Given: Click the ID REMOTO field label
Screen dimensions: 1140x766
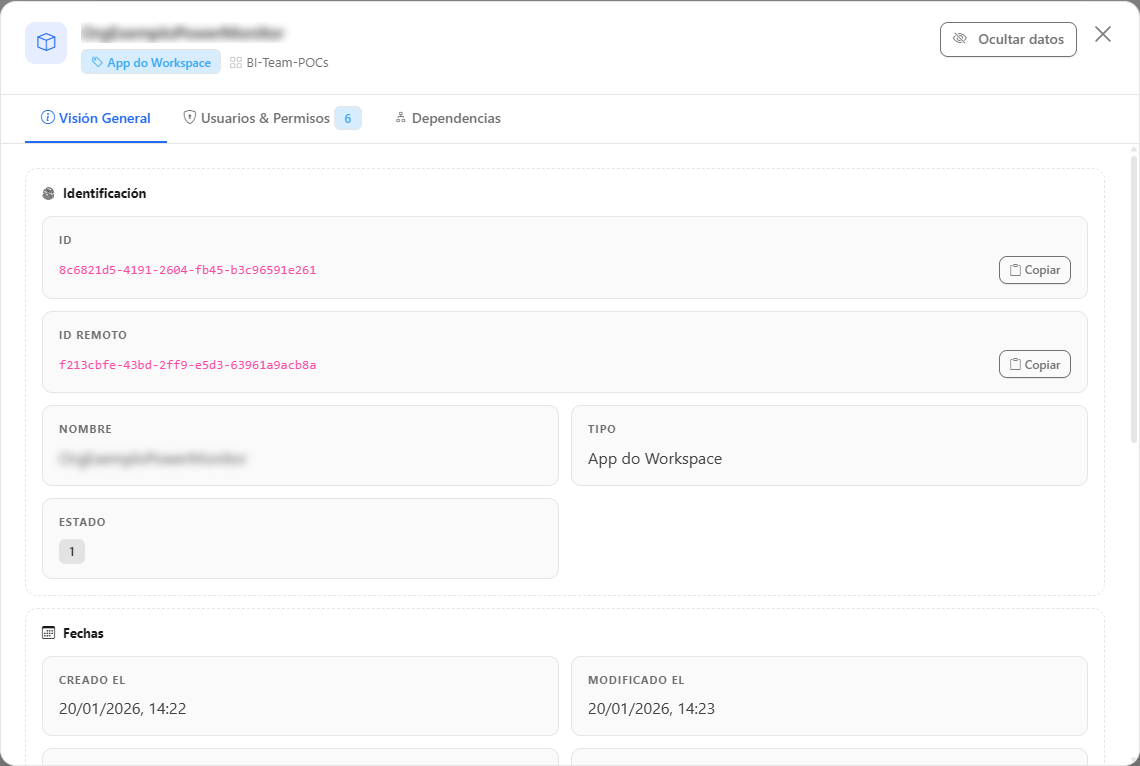Looking at the screenshot, I should pos(93,335).
